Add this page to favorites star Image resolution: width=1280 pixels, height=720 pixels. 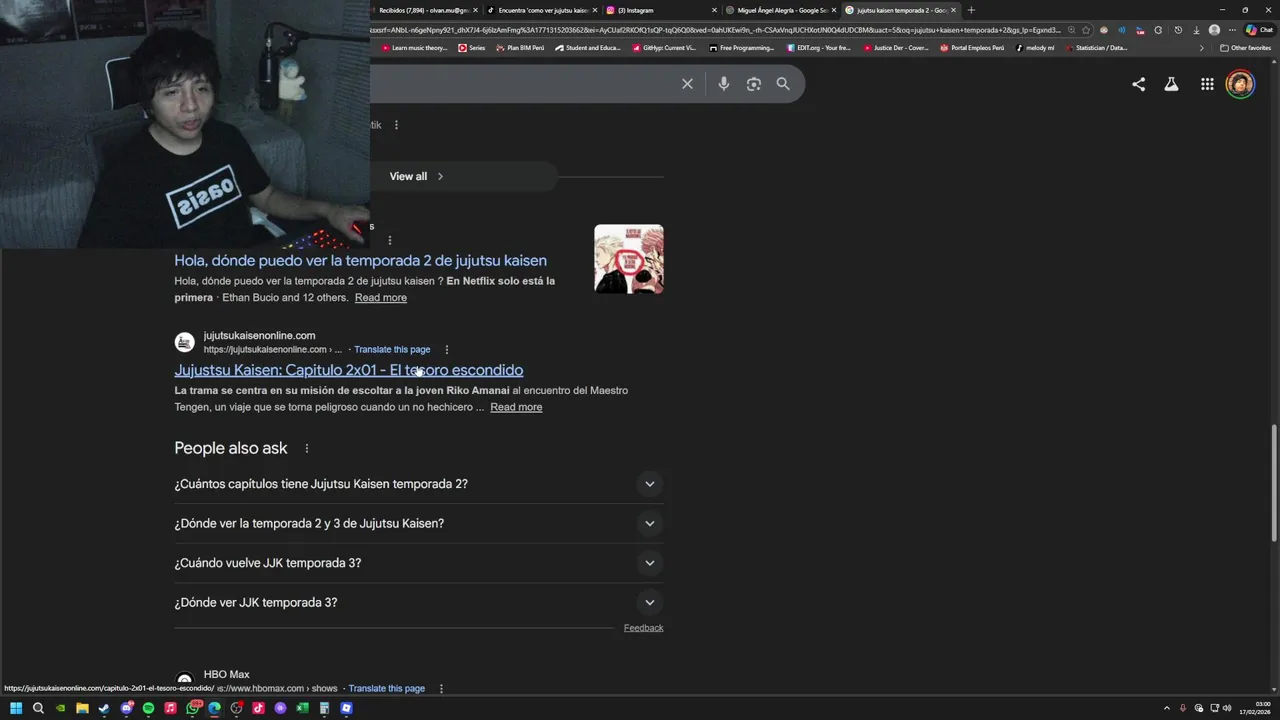1086,30
